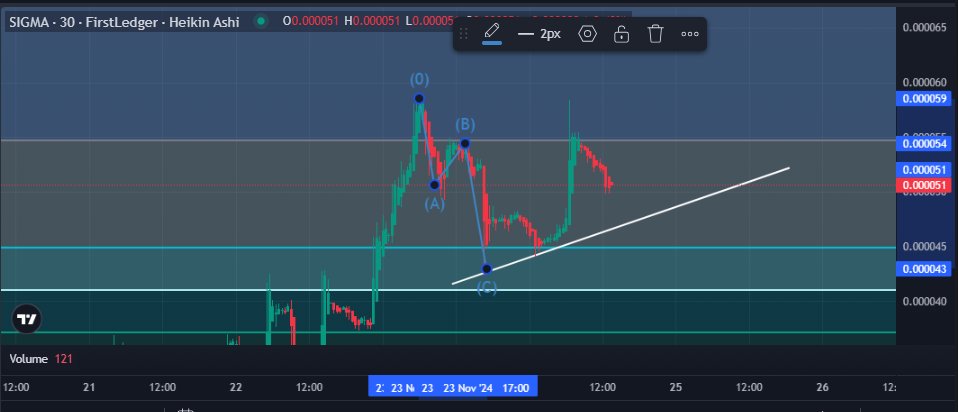Open drawing settings hexagon icon
Viewport: 958px width, 412px height.
[x=587, y=34]
